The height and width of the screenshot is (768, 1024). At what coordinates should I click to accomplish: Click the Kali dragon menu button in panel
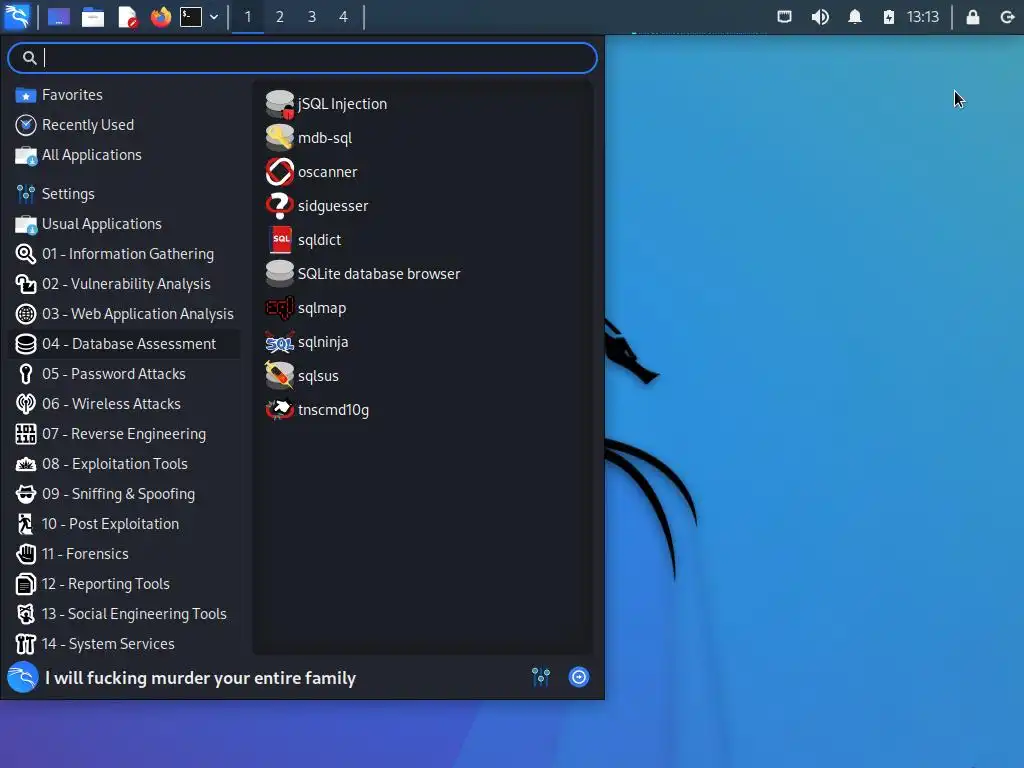coord(17,16)
